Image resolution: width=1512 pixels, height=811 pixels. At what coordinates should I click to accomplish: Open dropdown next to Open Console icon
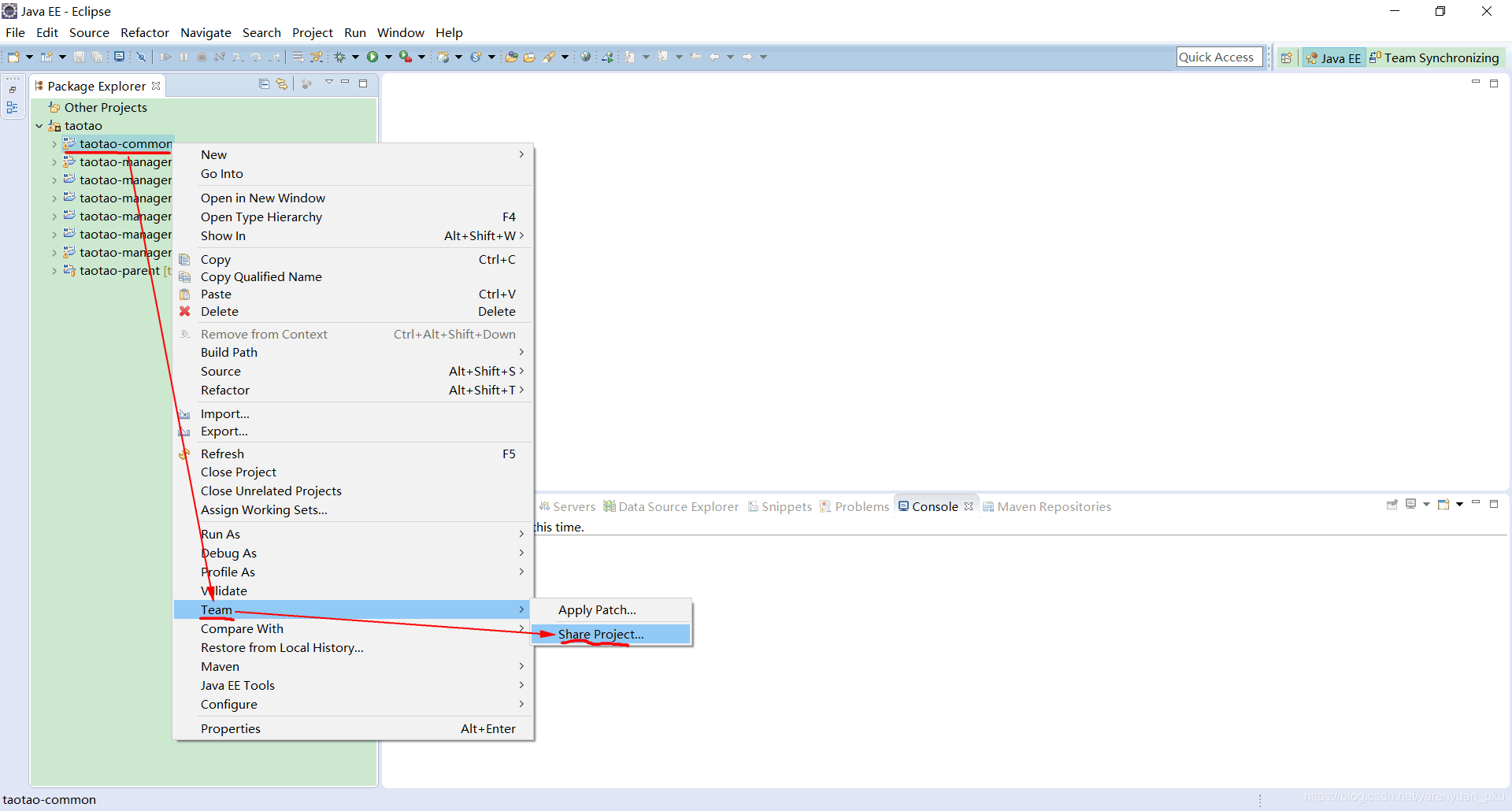[x=1460, y=504]
